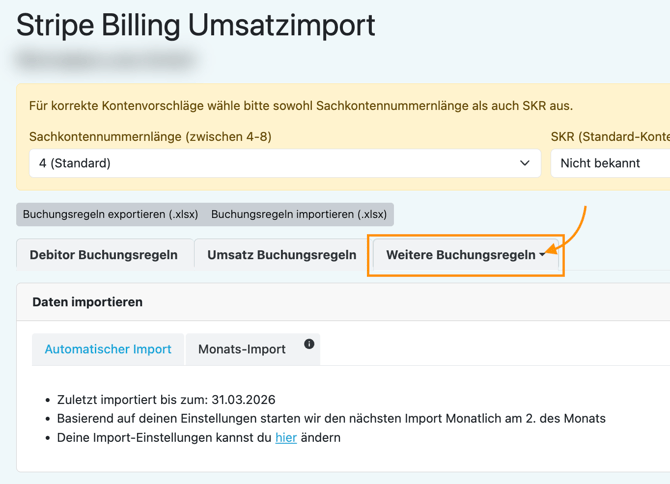The image size is (670, 484).
Task: Click the 'Basierend auf deinen Einstellungen' bullet line
Action: pos(330,418)
